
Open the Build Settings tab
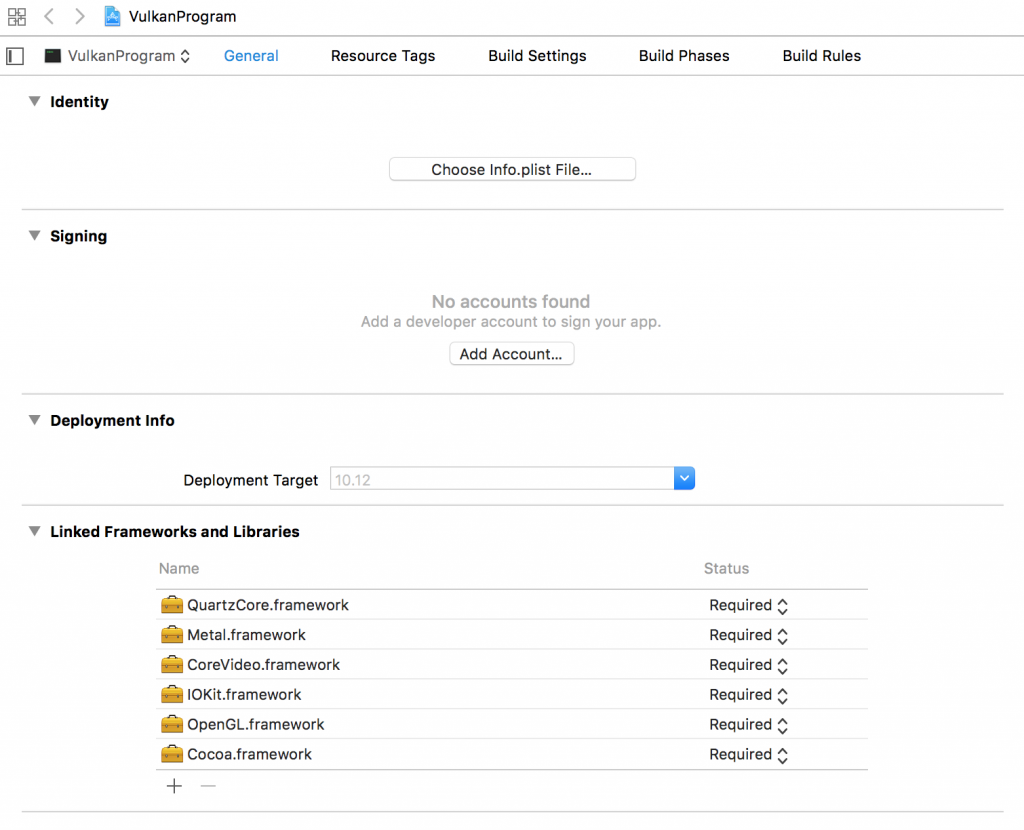(x=537, y=56)
